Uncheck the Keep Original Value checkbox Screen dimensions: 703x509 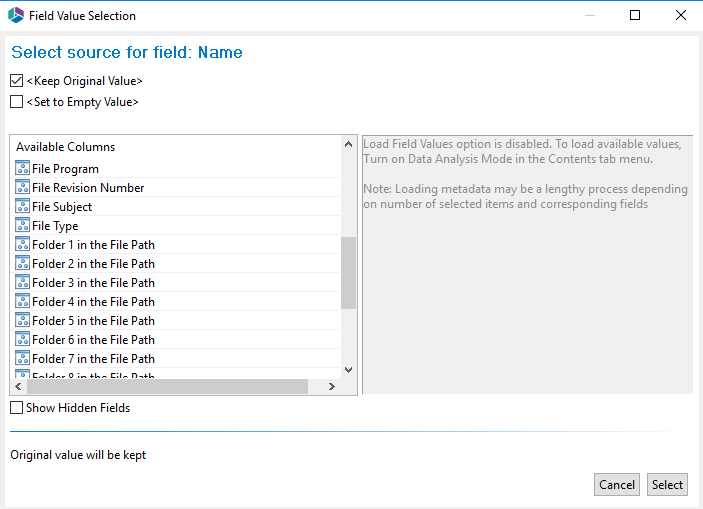(17, 81)
